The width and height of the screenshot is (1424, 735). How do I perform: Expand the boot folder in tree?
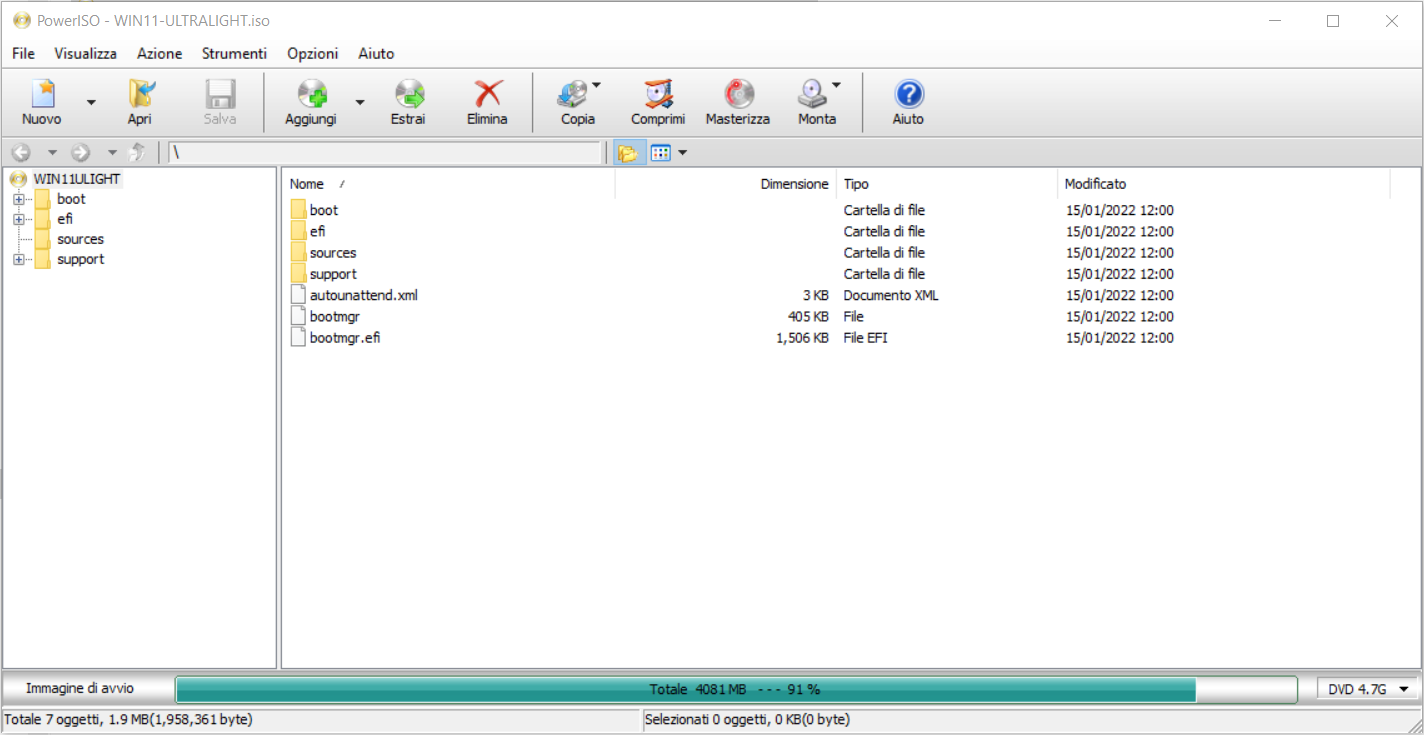pos(18,199)
